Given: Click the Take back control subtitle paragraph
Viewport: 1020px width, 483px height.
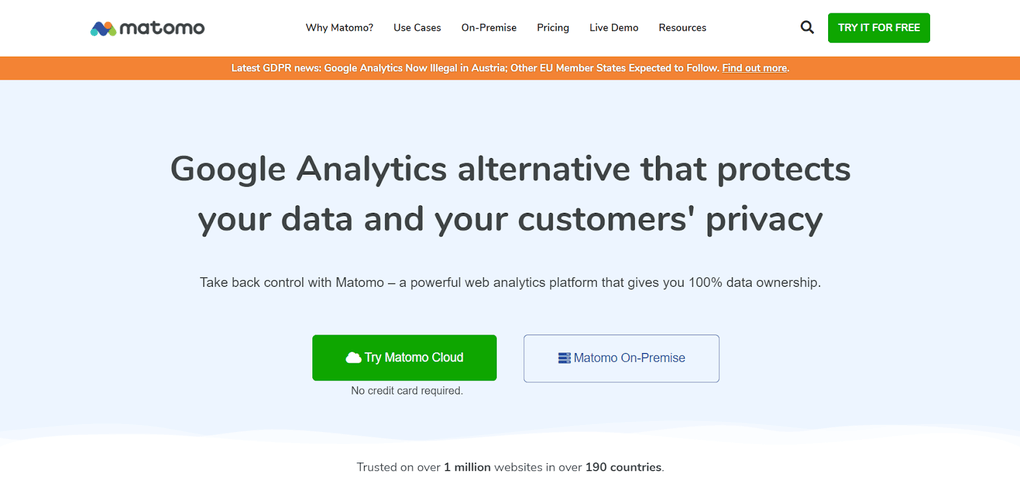Looking at the screenshot, I should tap(510, 283).
